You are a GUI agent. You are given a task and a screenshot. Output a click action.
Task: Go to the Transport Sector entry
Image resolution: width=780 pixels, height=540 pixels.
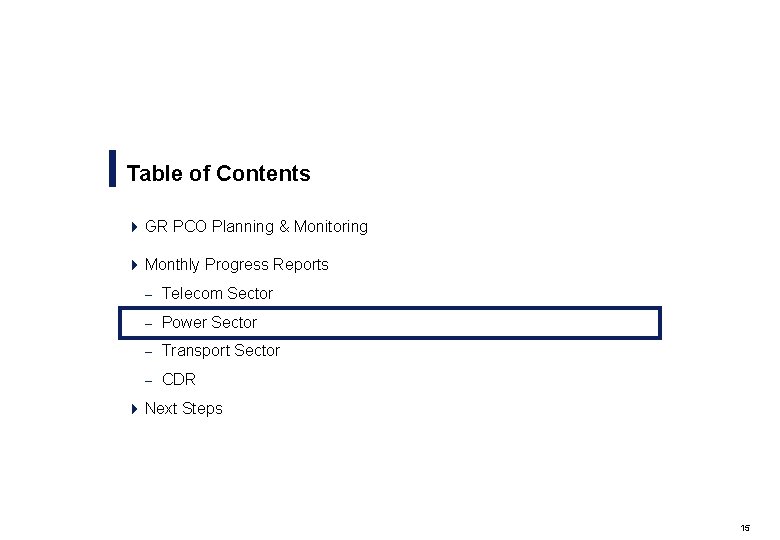pos(221,351)
